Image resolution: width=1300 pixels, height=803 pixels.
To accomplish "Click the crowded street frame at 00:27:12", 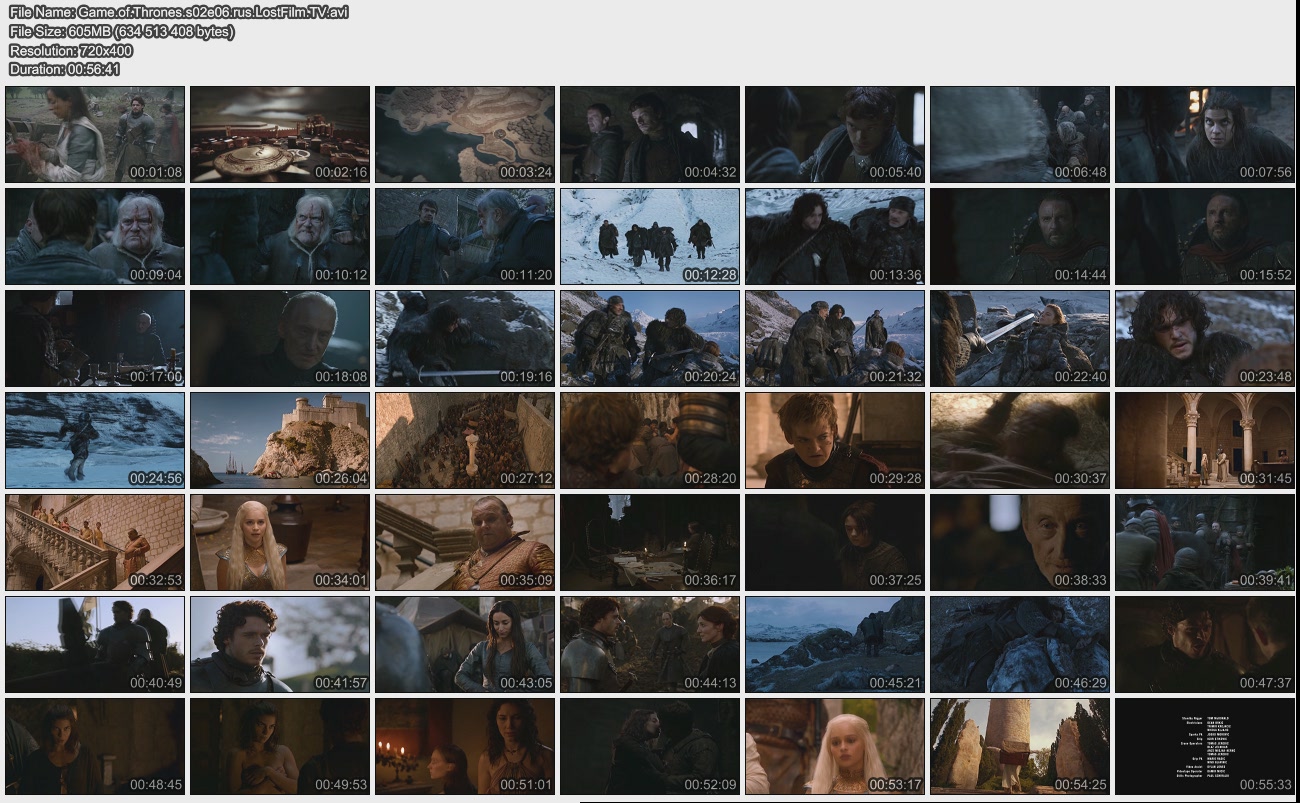I will click(x=465, y=441).
